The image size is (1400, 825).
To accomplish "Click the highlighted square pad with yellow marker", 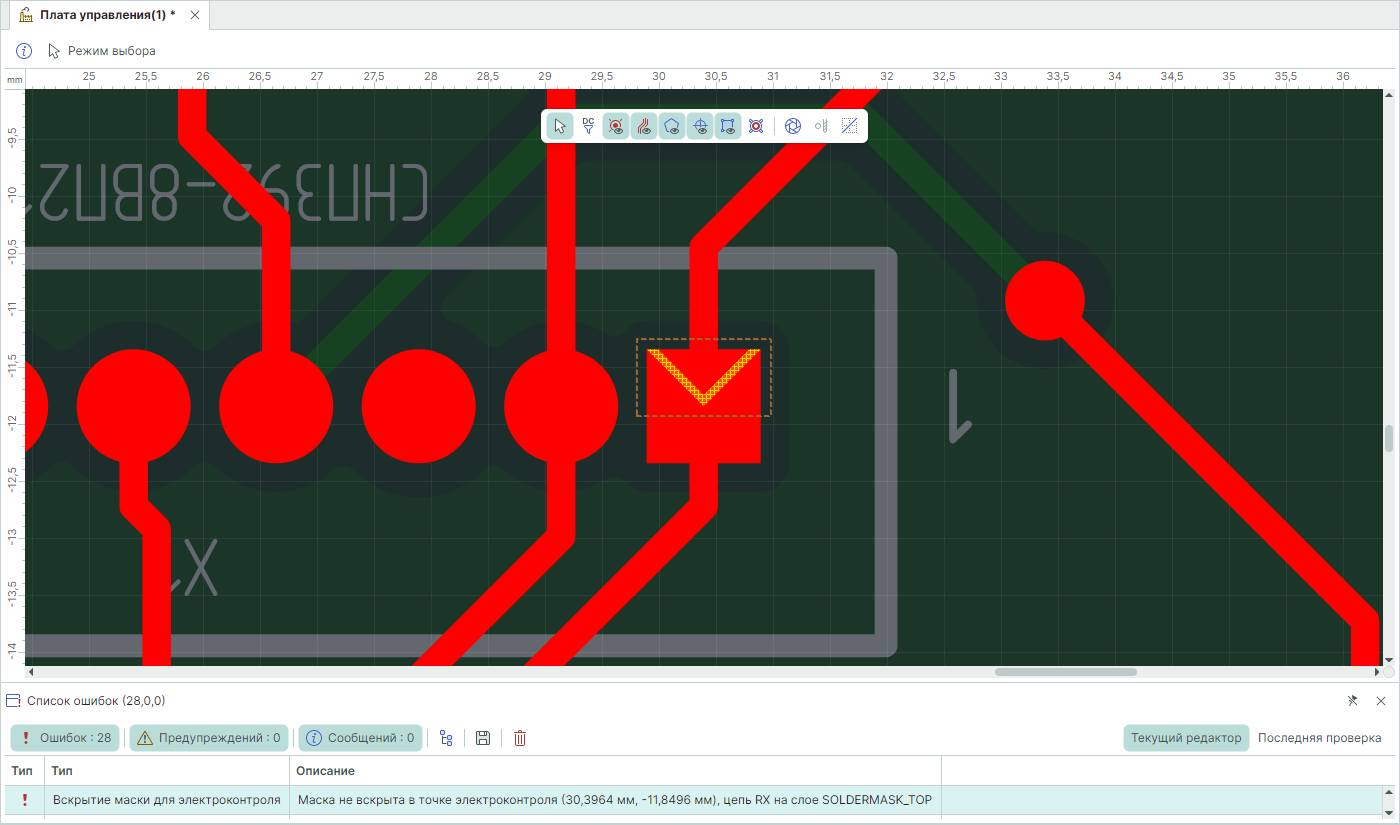I will 704,405.
